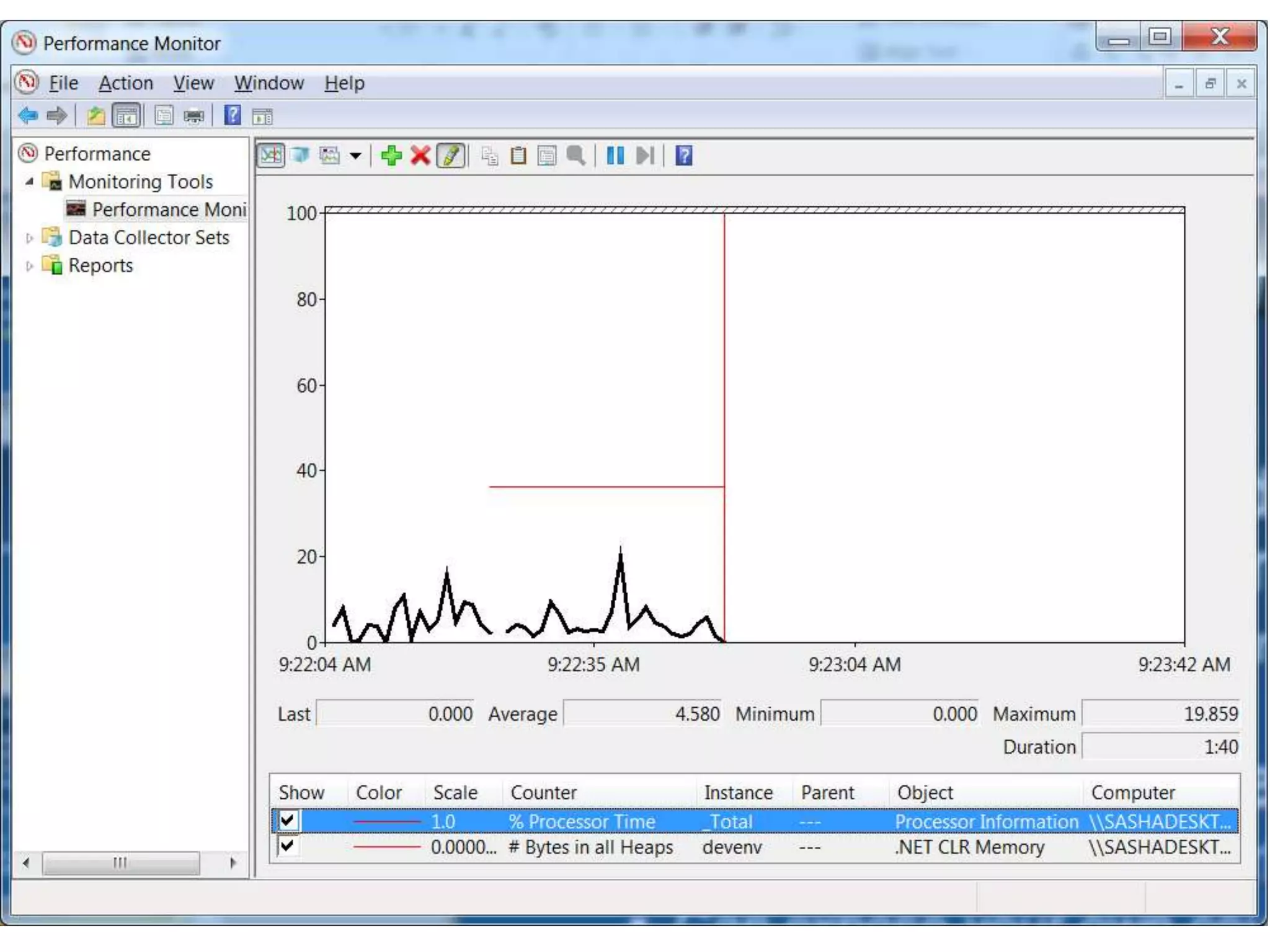Uncheck Show for % Processor Time
Image resolution: width=1270 pixels, height=952 pixels.
tap(287, 821)
